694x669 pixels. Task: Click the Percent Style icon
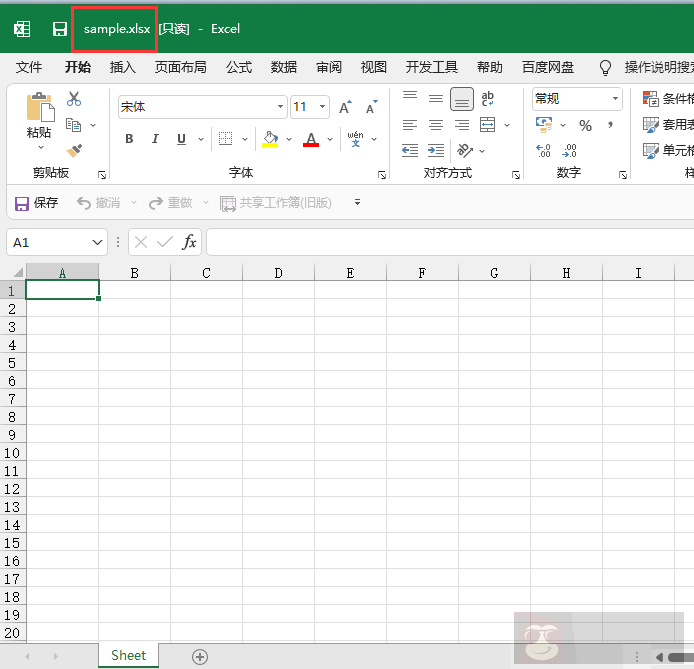(585, 125)
